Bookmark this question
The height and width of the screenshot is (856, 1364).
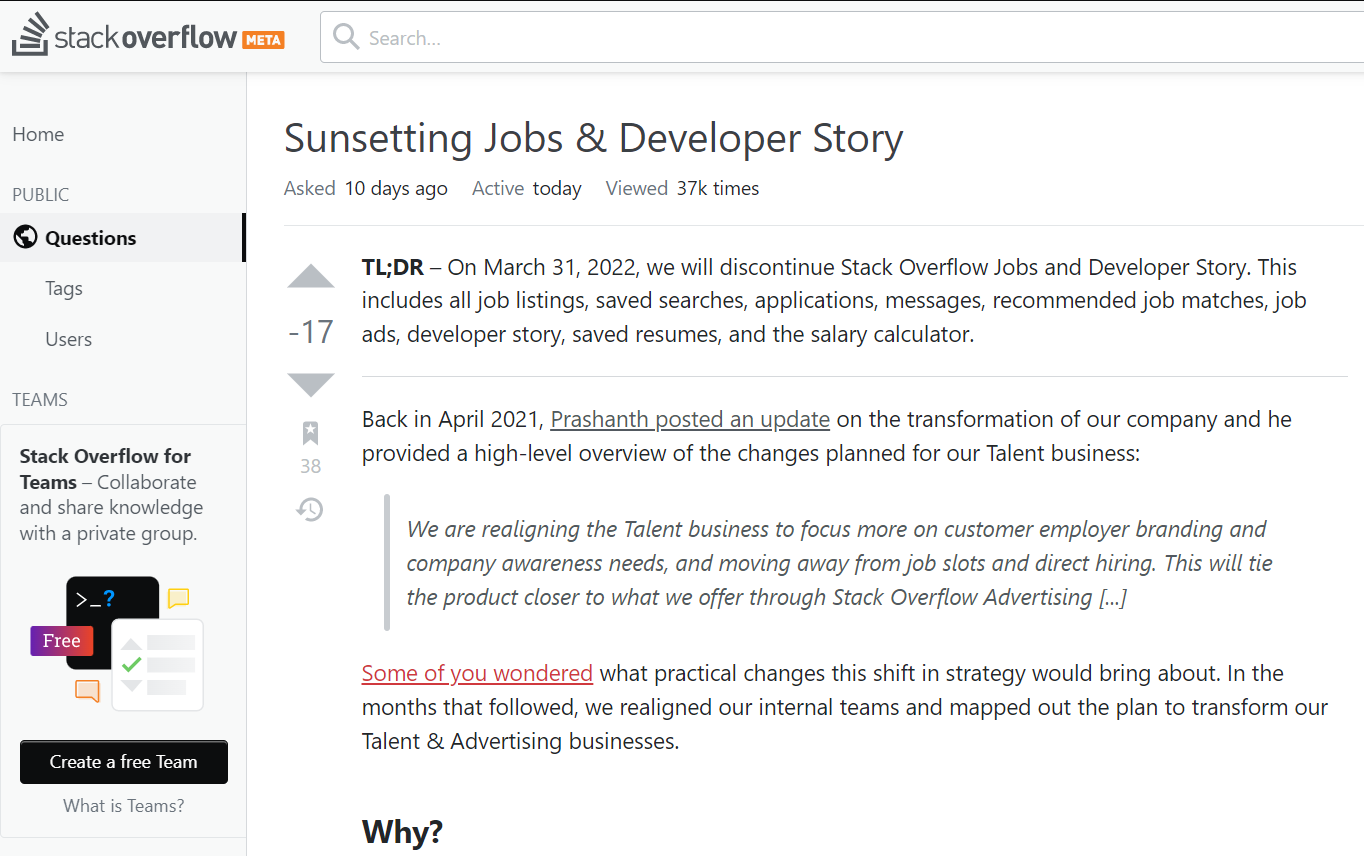[310, 434]
